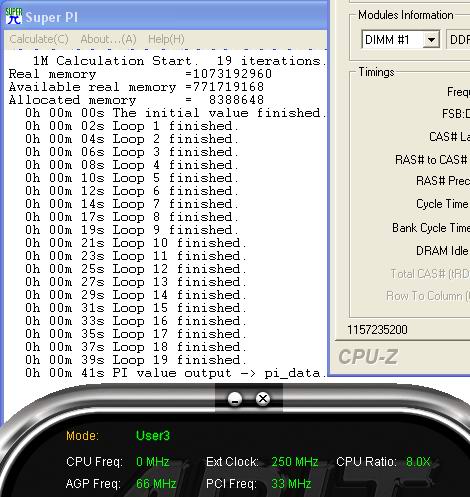Click the CPU Freq 0 MHz value

[x=153, y=462]
